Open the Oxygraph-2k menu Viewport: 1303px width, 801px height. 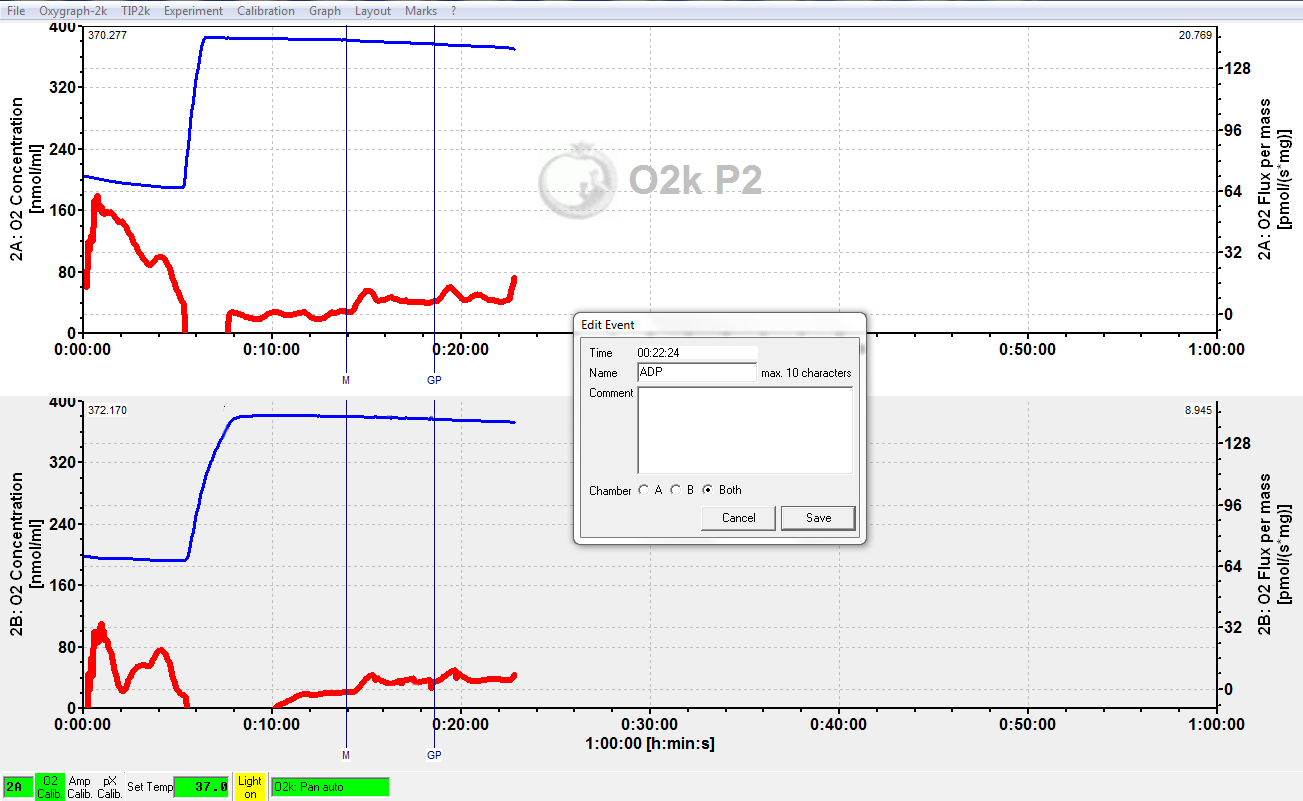tap(73, 11)
